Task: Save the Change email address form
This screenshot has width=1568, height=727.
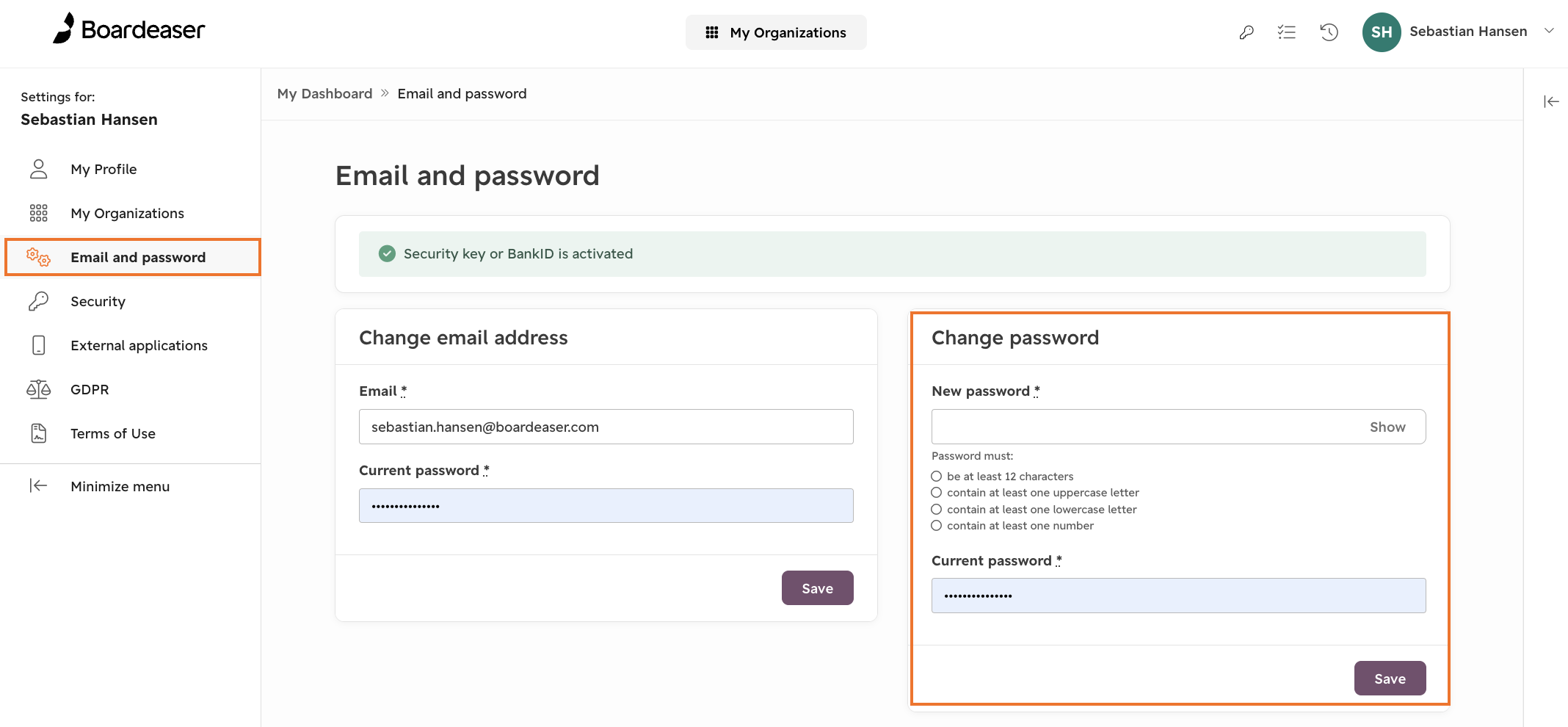Action: coord(818,588)
